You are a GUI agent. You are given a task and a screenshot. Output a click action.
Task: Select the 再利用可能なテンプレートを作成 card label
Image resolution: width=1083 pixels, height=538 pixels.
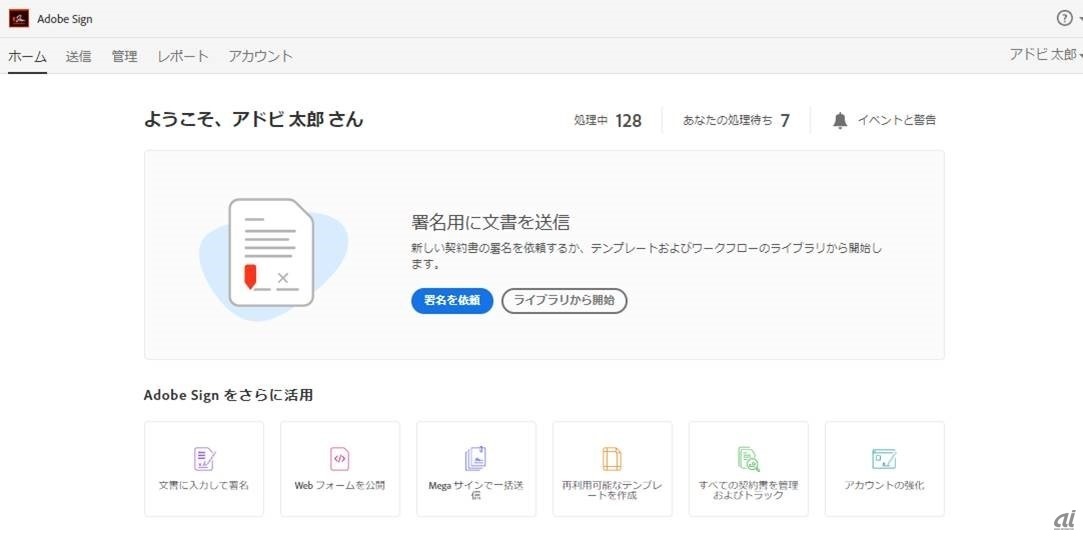click(612, 490)
